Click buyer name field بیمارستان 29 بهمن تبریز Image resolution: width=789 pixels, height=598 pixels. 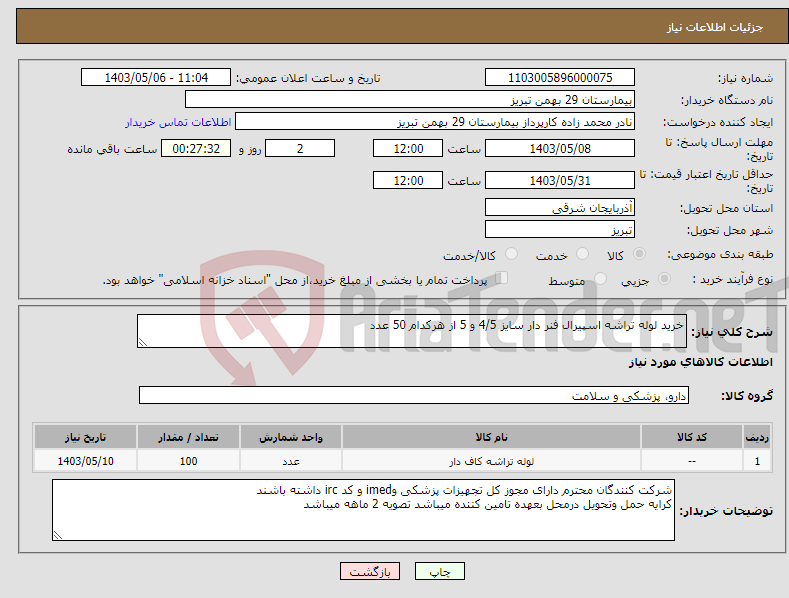pos(410,99)
